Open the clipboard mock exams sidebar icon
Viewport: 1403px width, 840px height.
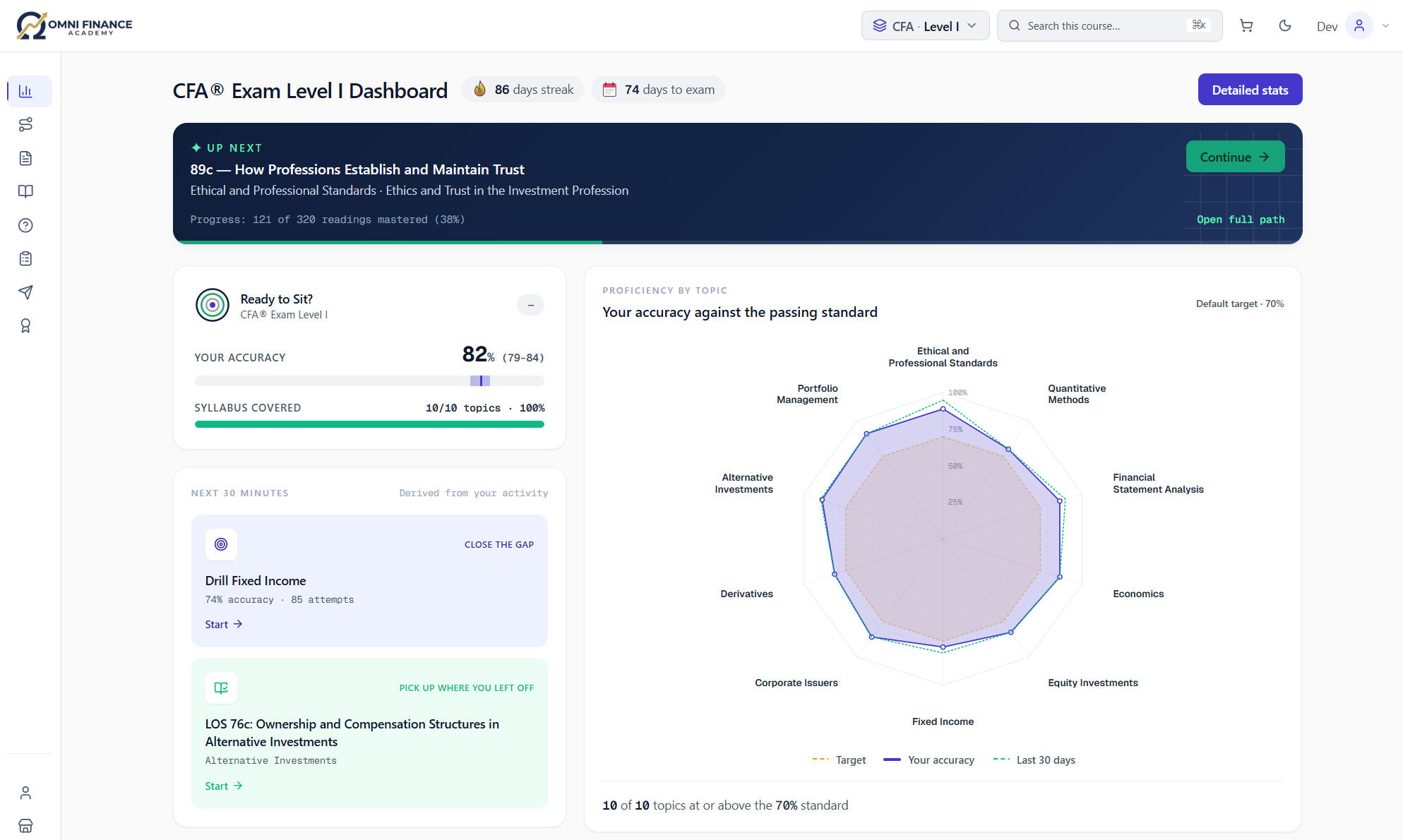tap(25, 258)
